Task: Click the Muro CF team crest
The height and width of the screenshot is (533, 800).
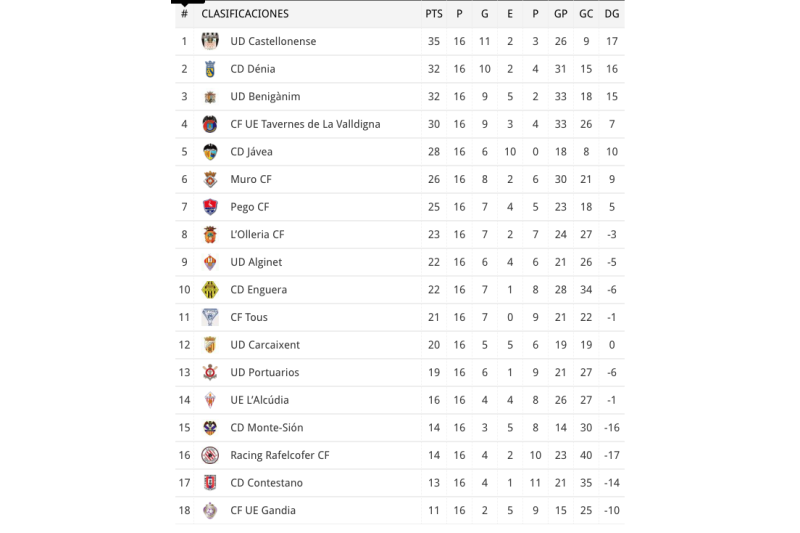Action: pyautogui.click(x=210, y=180)
